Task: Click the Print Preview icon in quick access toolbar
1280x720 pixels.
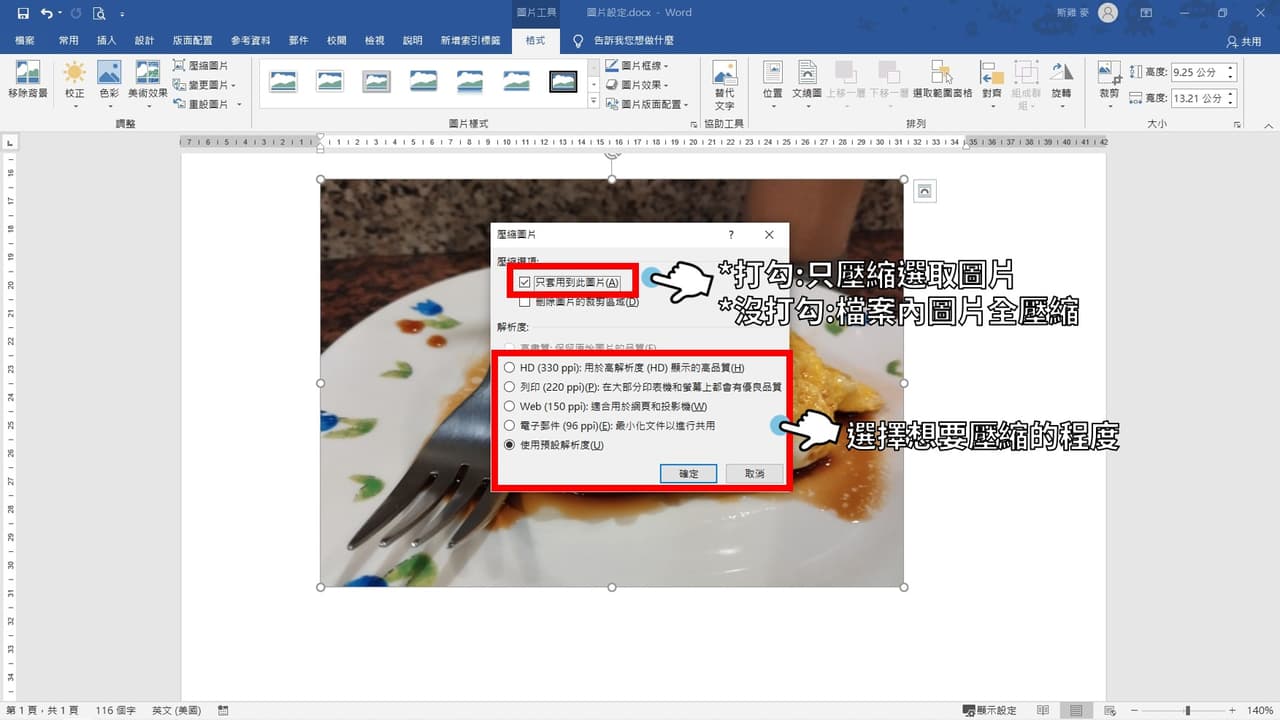Action: pyautogui.click(x=98, y=13)
